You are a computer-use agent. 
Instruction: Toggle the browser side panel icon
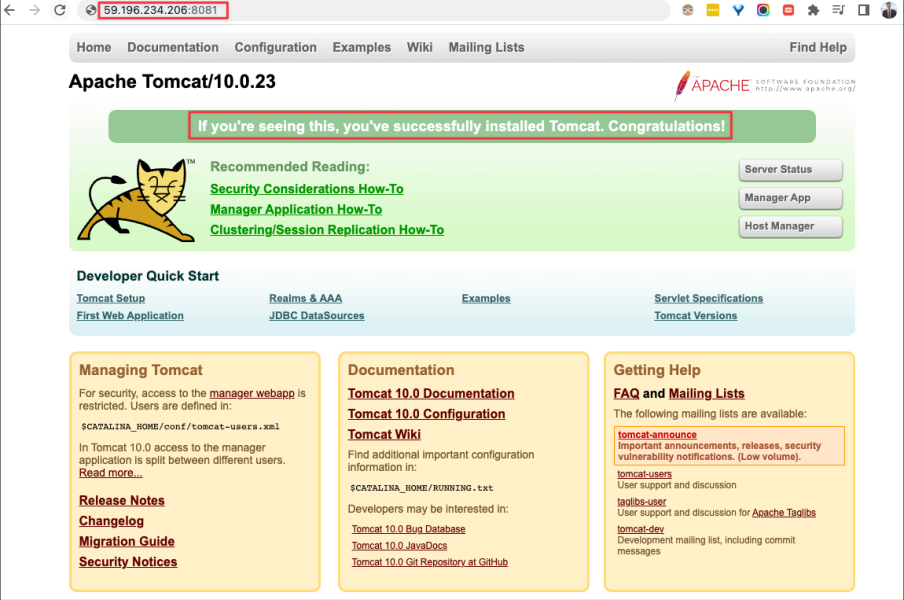864,10
